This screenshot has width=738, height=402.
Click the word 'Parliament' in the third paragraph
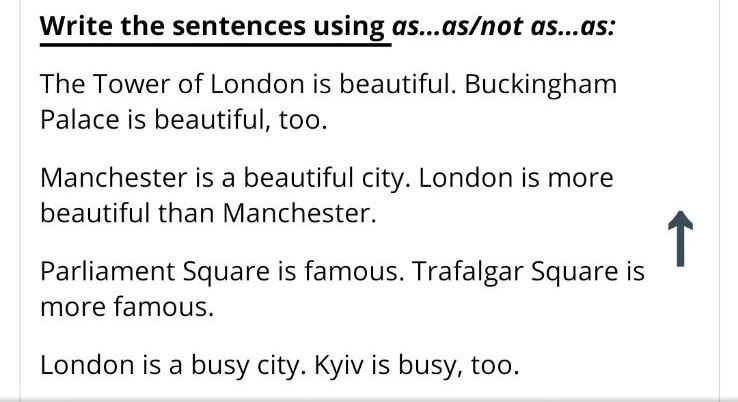[107, 272]
